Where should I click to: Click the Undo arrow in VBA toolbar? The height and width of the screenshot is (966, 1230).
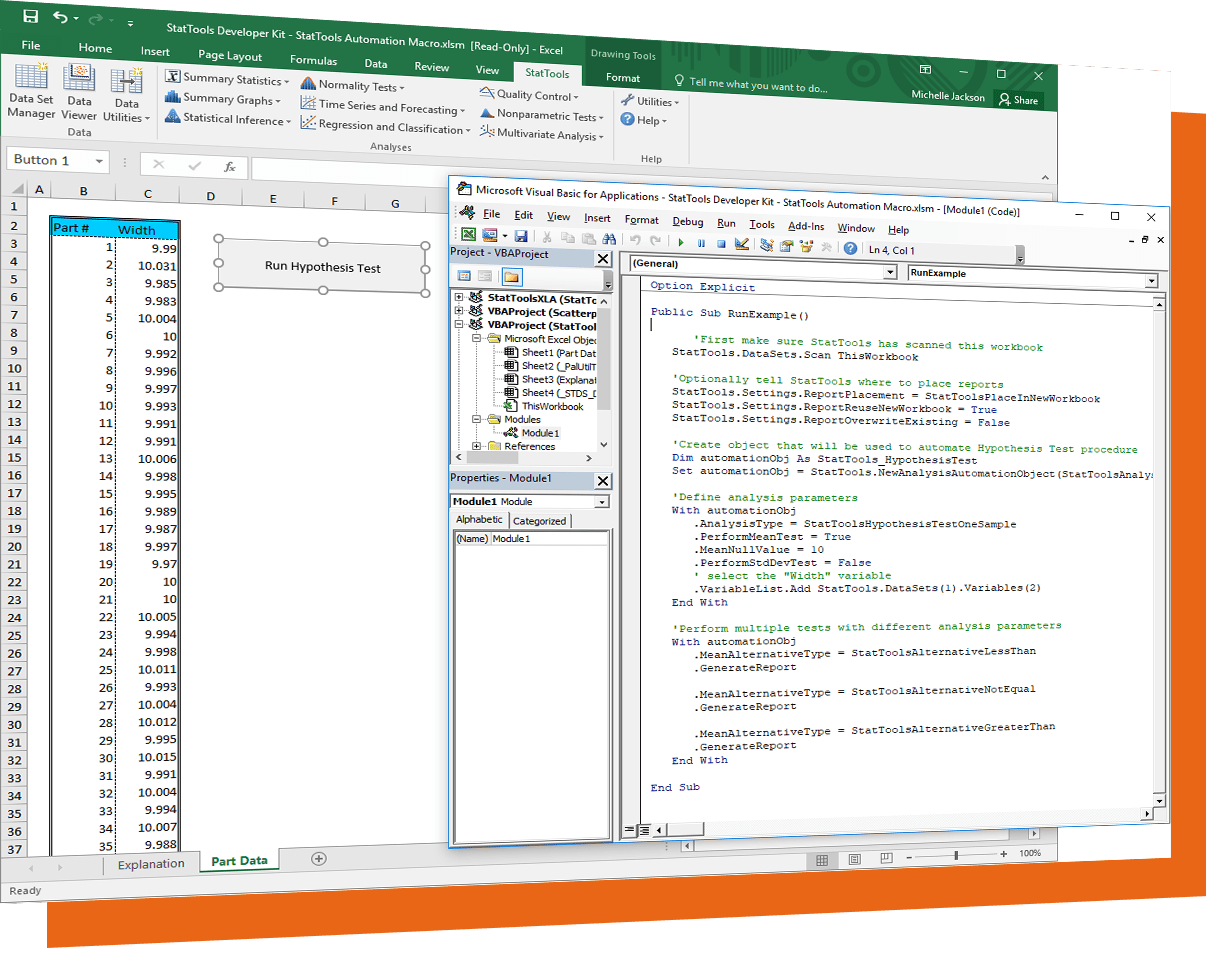click(635, 240)
